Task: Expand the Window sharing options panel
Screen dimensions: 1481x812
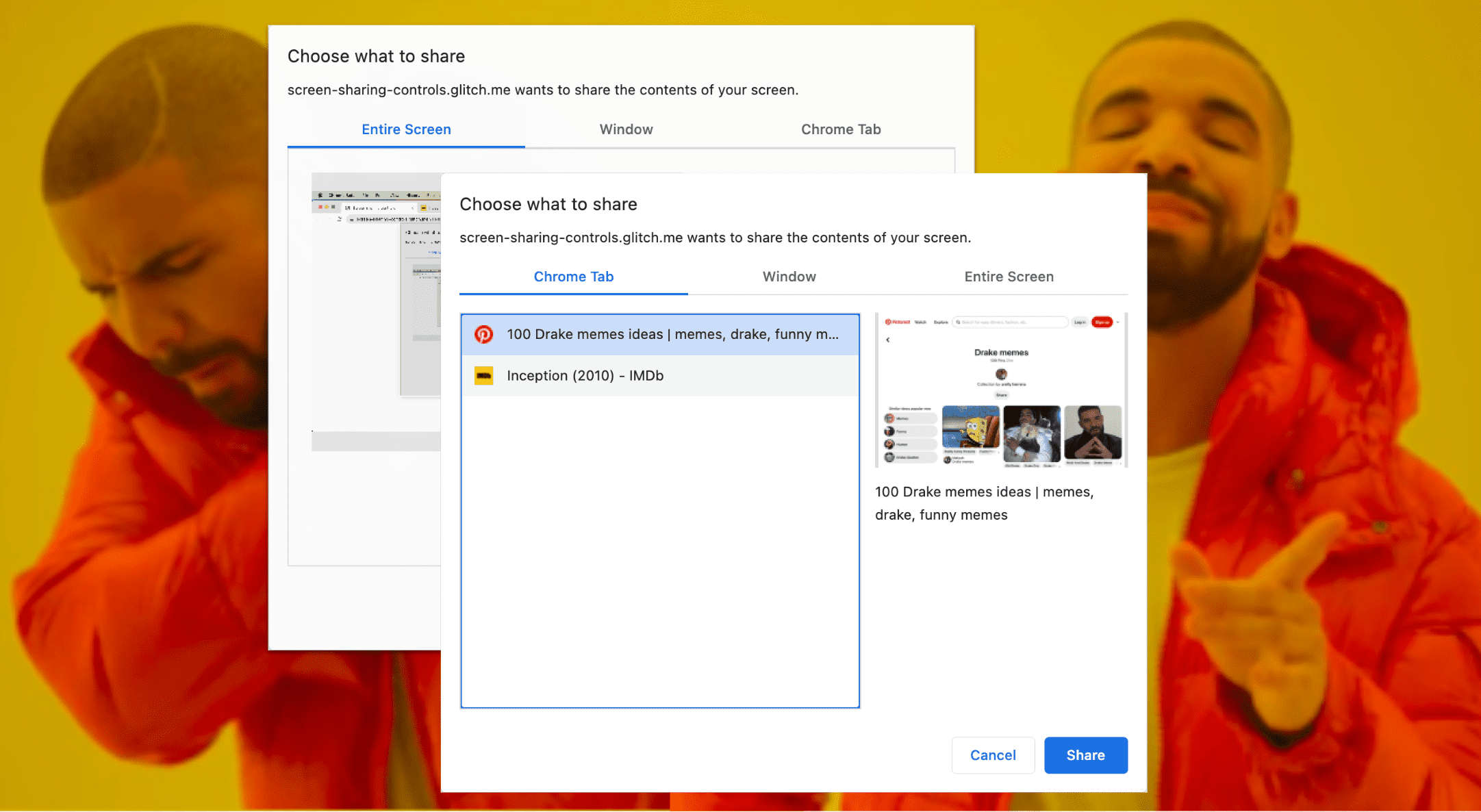Action: point(789,277)
